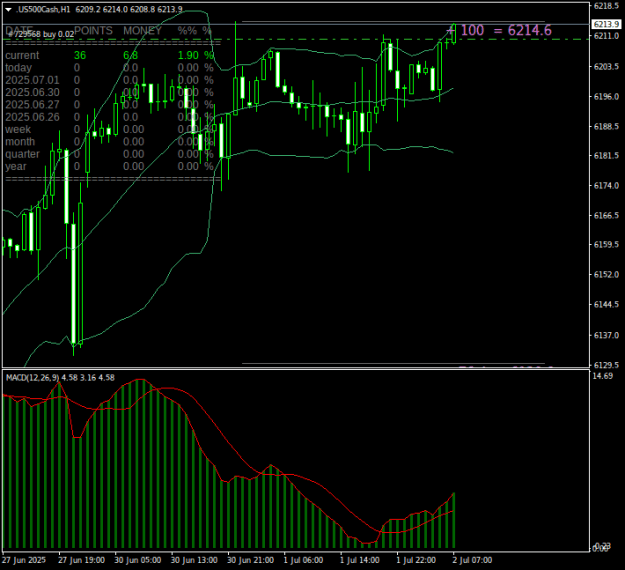Click the 30 Jun 21:00 time label
Viewport: 625px width, 570px height.
pos(250,560)
